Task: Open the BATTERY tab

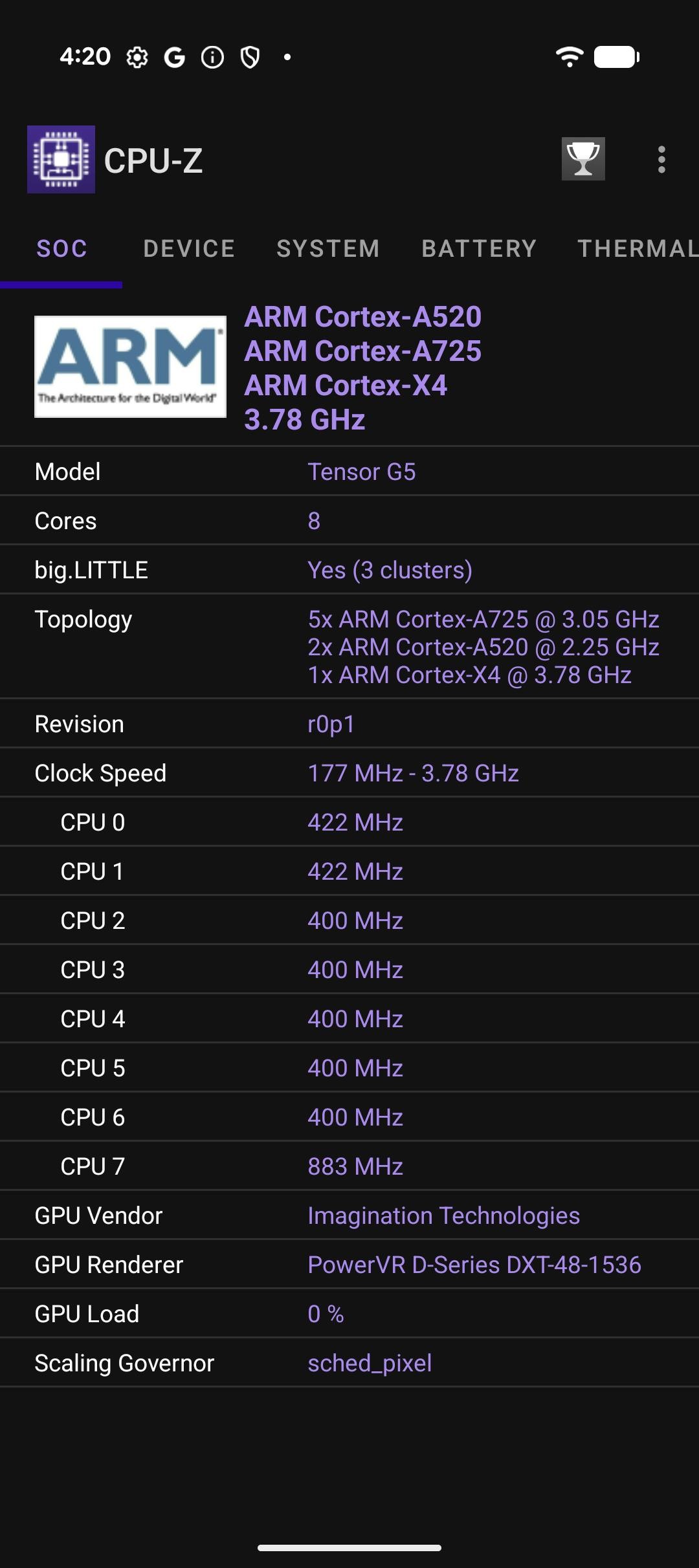Action: tap(479, 249)
